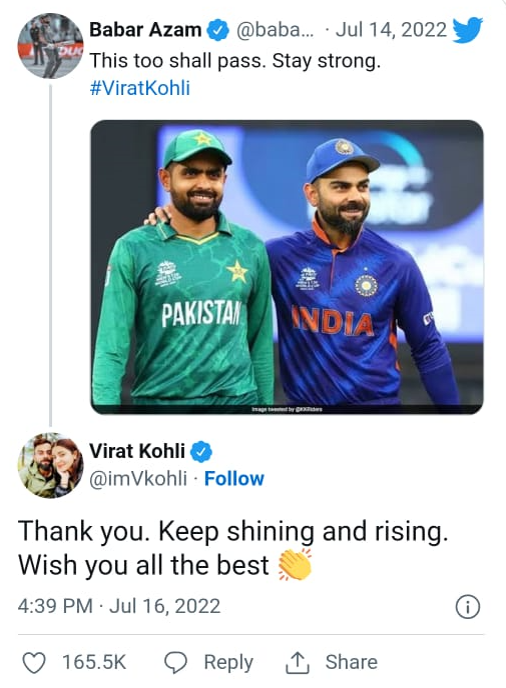
Task: Click the heart like icon
Action: coord(34,663)
